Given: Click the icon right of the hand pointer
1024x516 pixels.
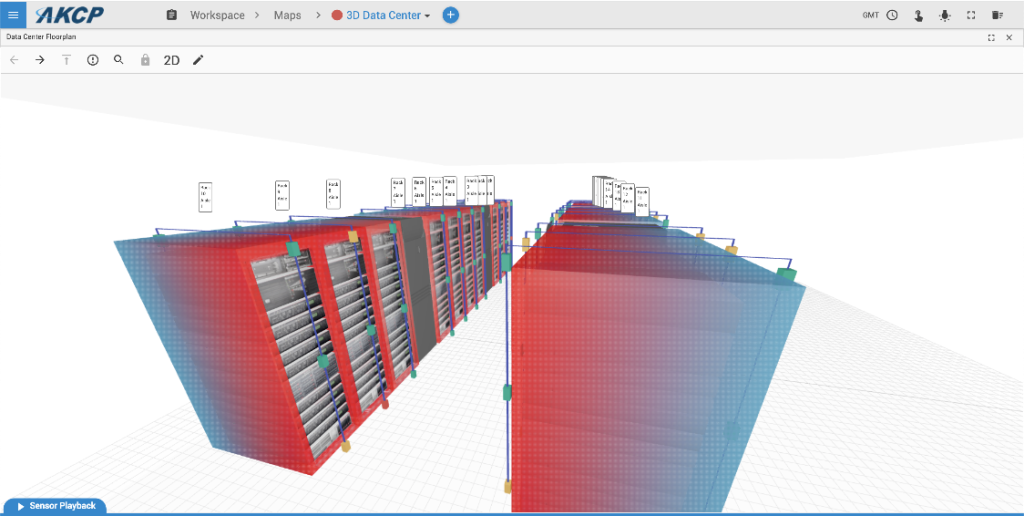Looking at the screenshot, I should pos(944,15).
